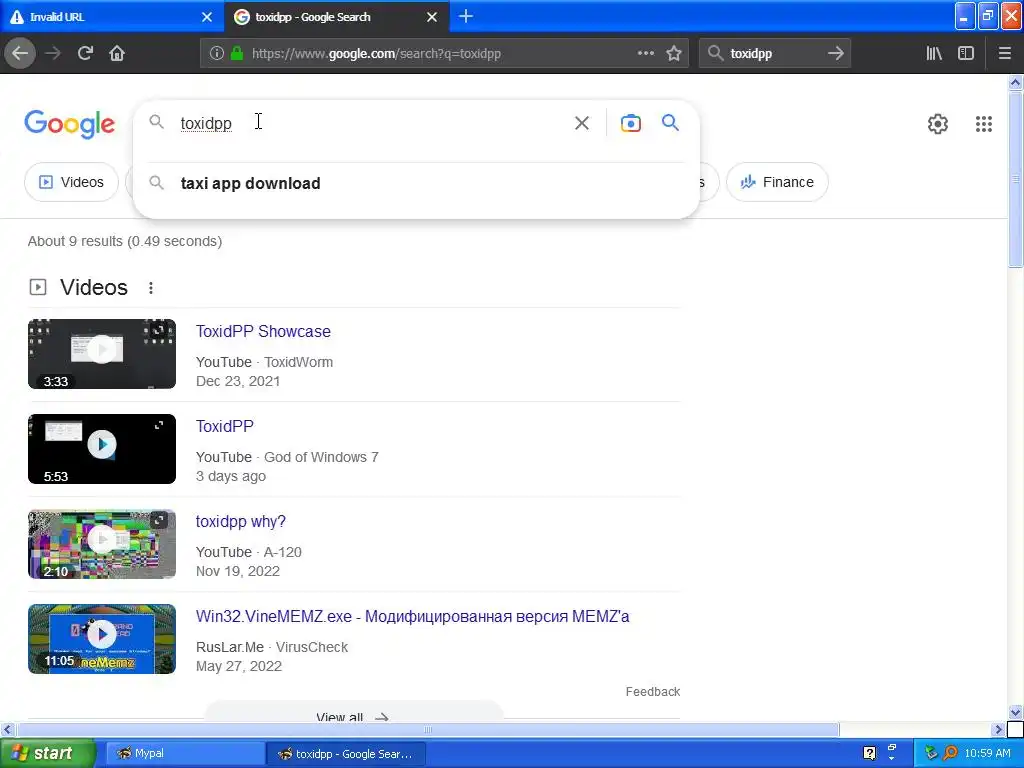Open the browser home page
1024x768 pixels.
117,54
